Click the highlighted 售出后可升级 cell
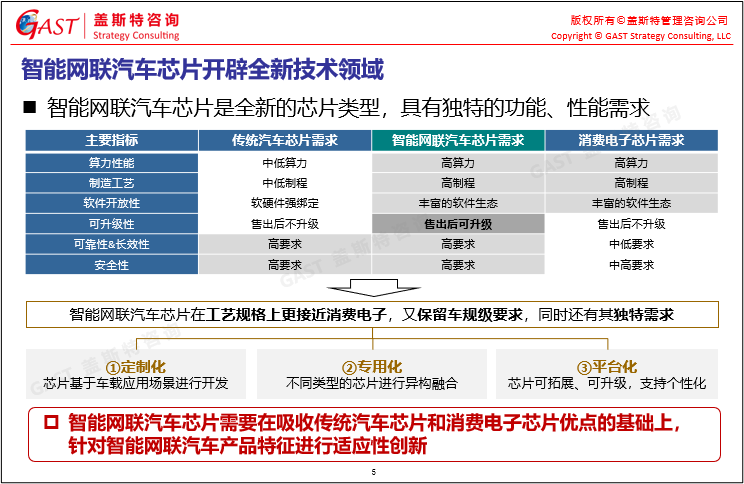The width and height of the screenshot is (744, 484). pos(457,224)
